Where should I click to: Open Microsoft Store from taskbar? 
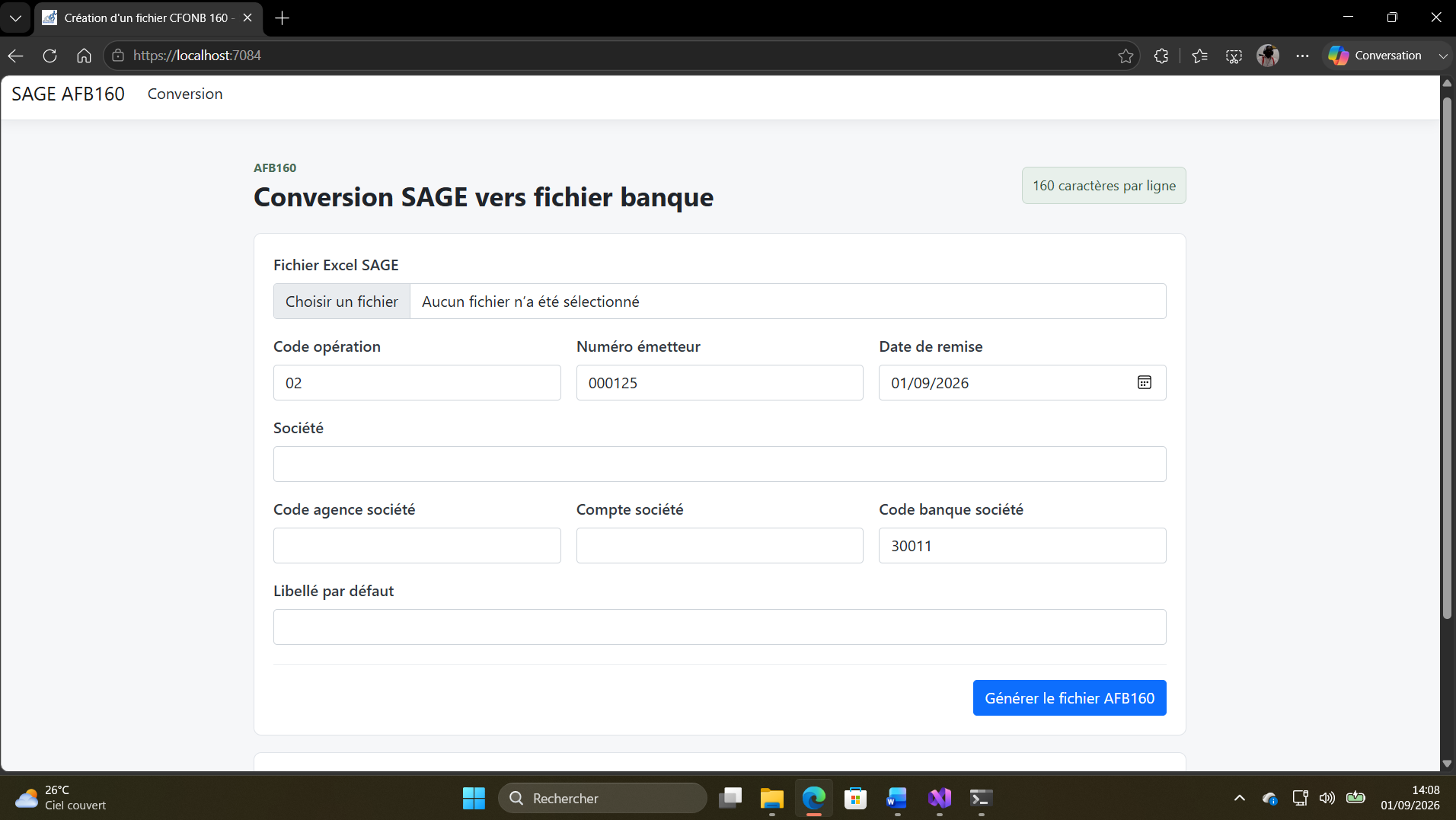coord(855,798)
